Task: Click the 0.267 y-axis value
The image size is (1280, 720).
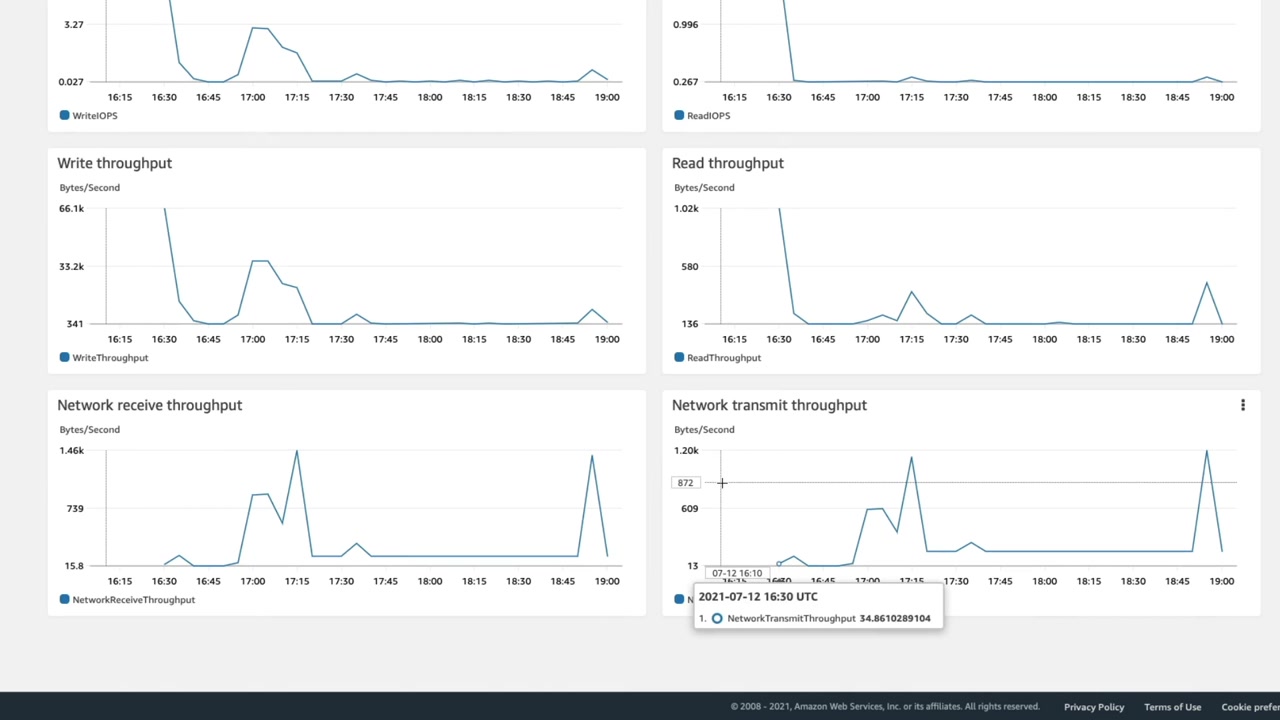Action: tap(686, 82)
